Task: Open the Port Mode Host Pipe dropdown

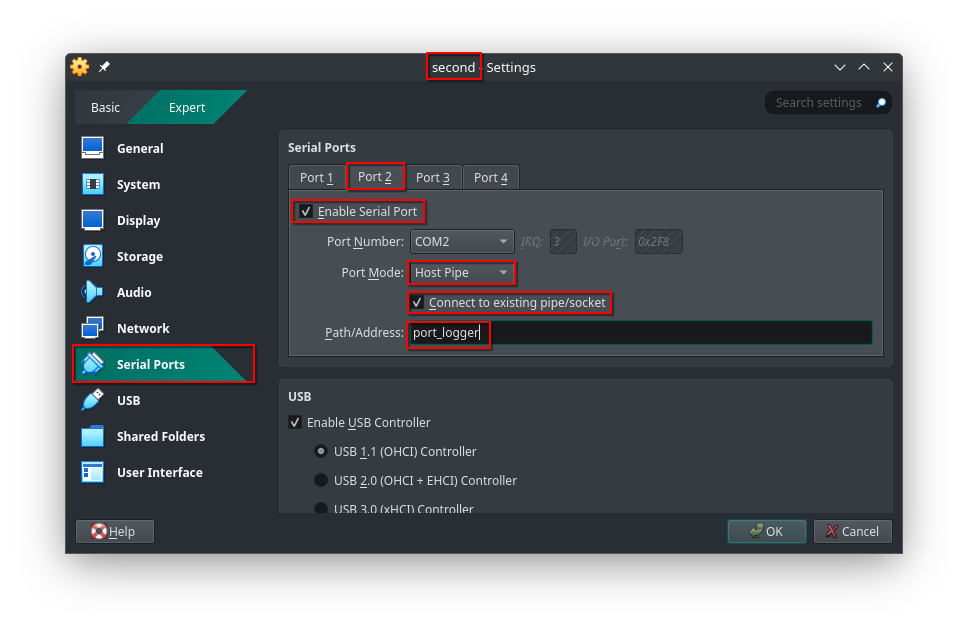Action: tap(462, 272)
